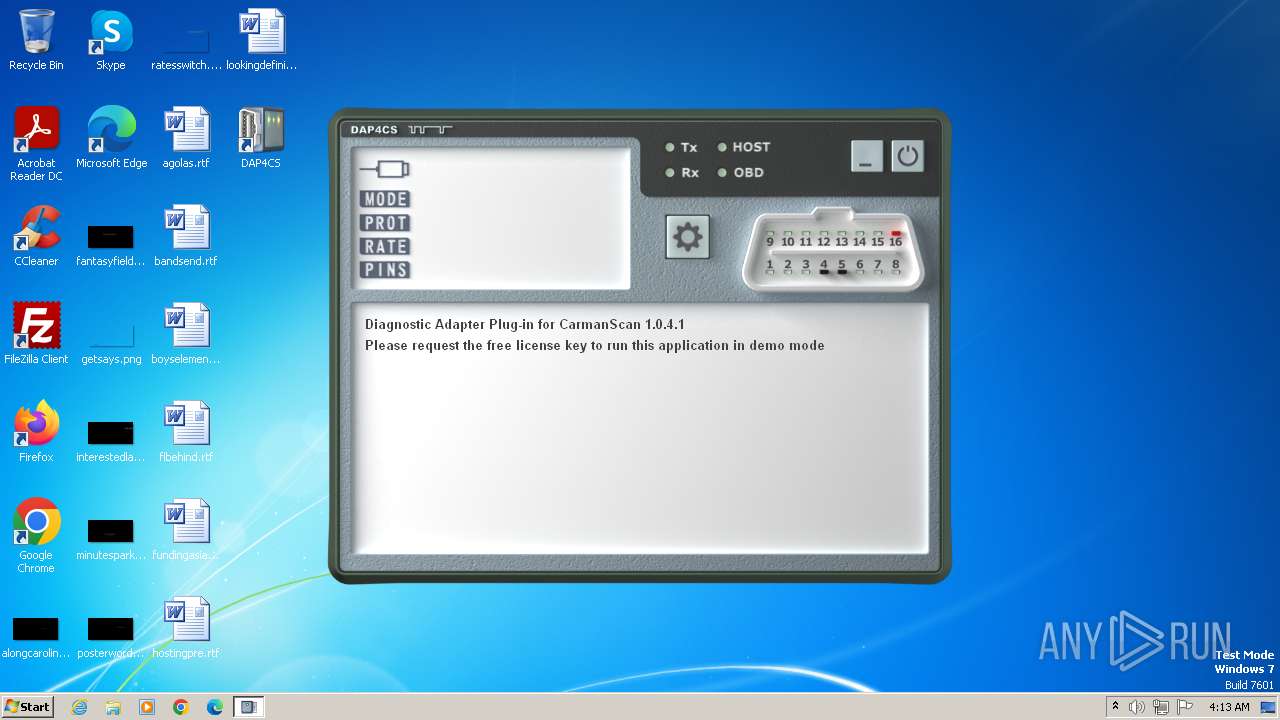
Task: Open the Windows Start menu
Action: click(27, 707)
